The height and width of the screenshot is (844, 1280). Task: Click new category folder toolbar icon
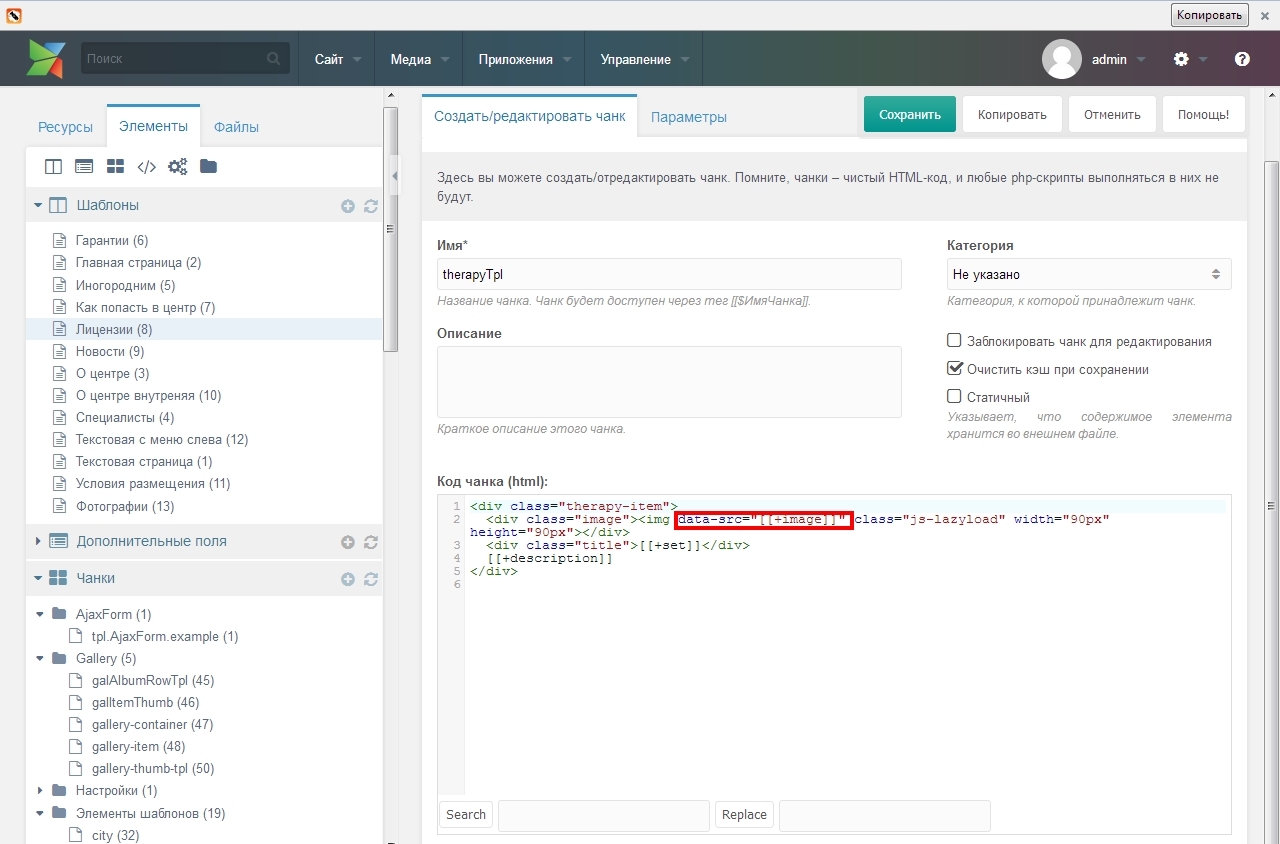pyautogui.click(x=208, y=166)
